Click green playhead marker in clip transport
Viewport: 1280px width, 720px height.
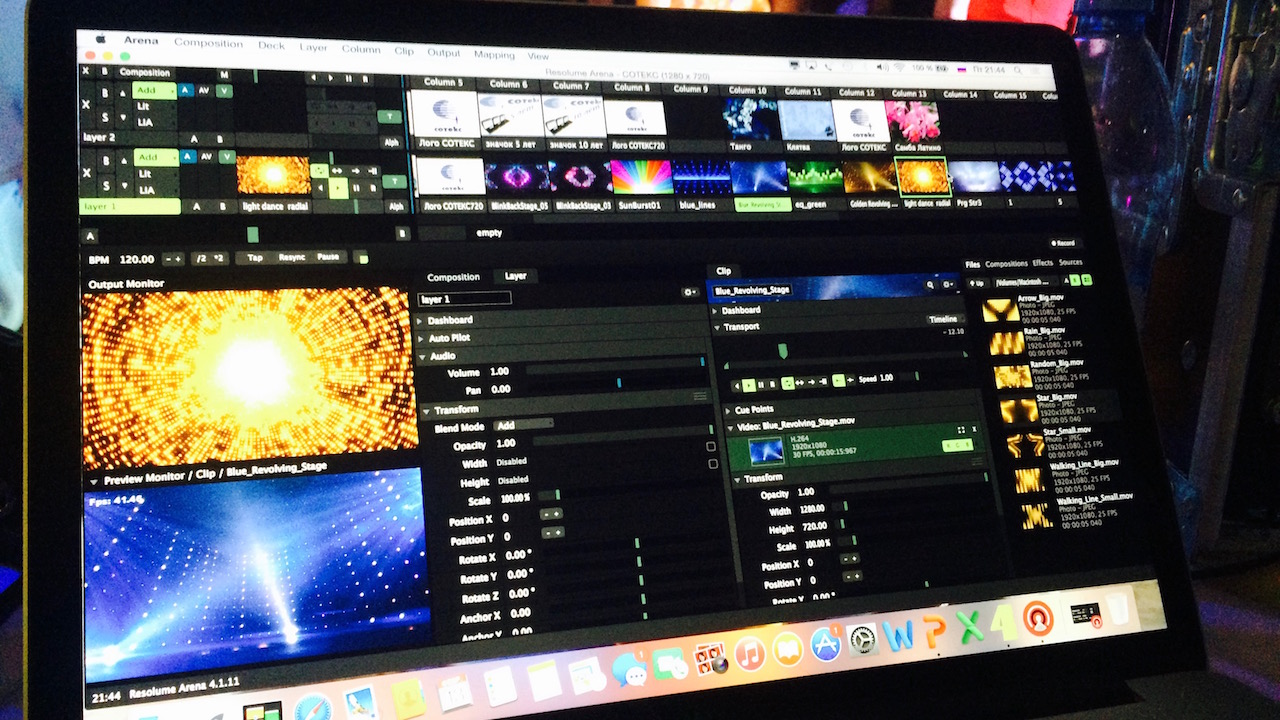point(783,350)
